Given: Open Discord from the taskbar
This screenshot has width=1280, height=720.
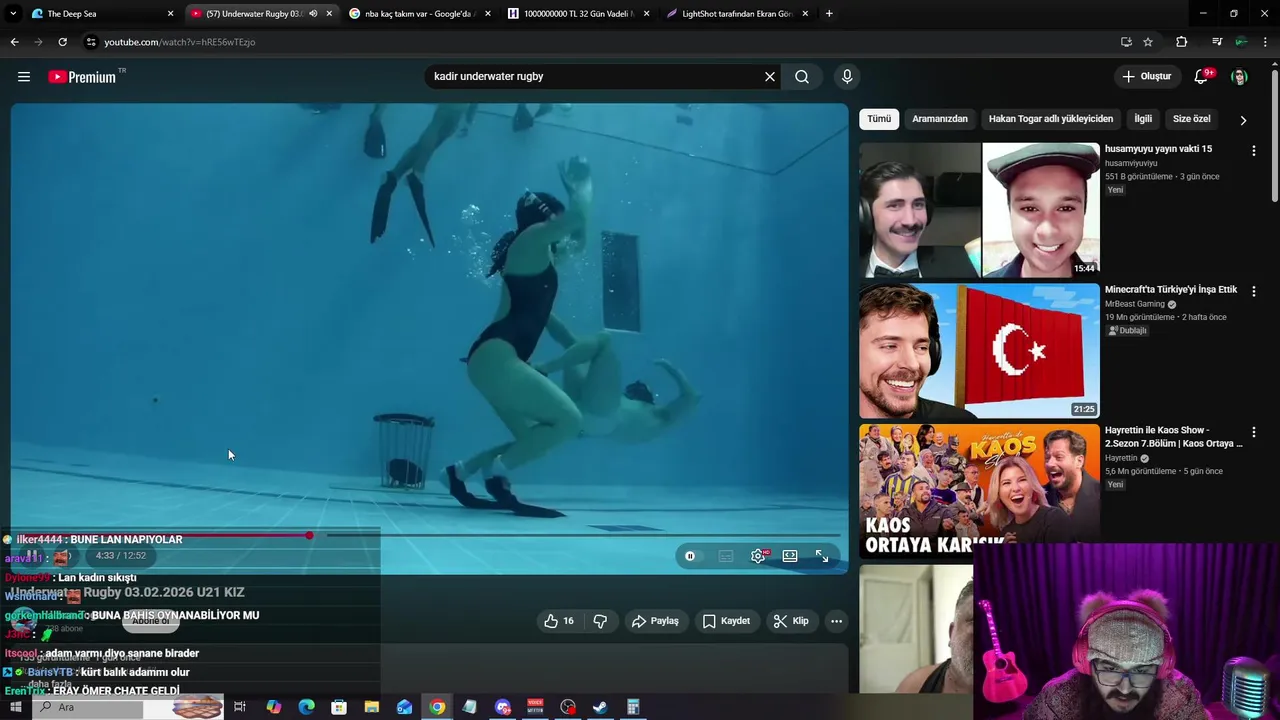Looking at the screenshot, I should coord(503,707).
